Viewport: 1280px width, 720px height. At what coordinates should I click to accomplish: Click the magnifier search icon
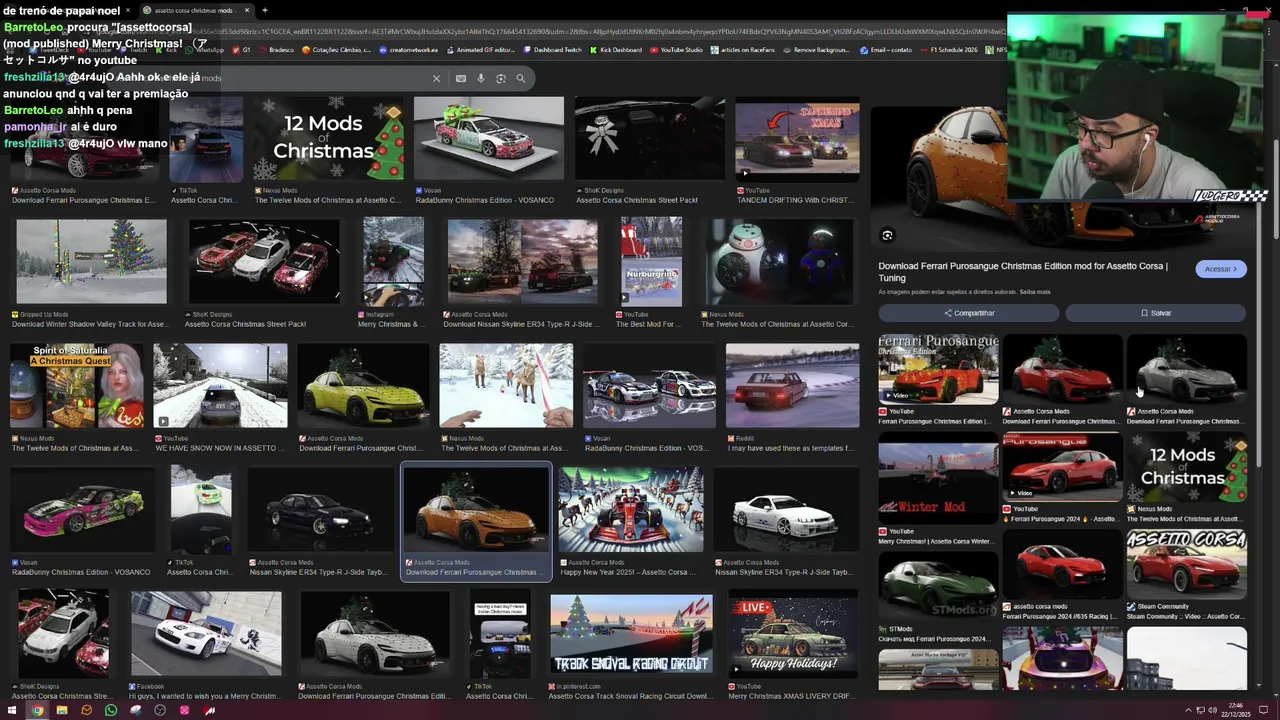(520, 78)
